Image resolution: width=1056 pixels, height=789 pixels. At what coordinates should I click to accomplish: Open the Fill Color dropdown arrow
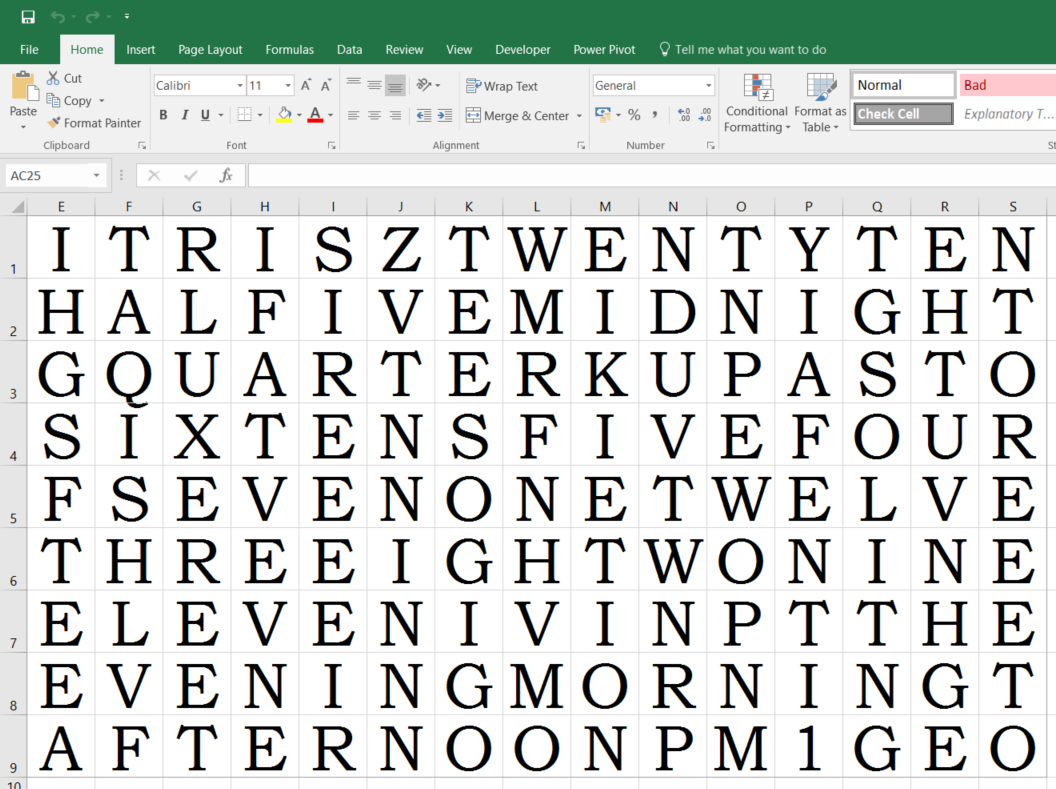pos(299,116)
